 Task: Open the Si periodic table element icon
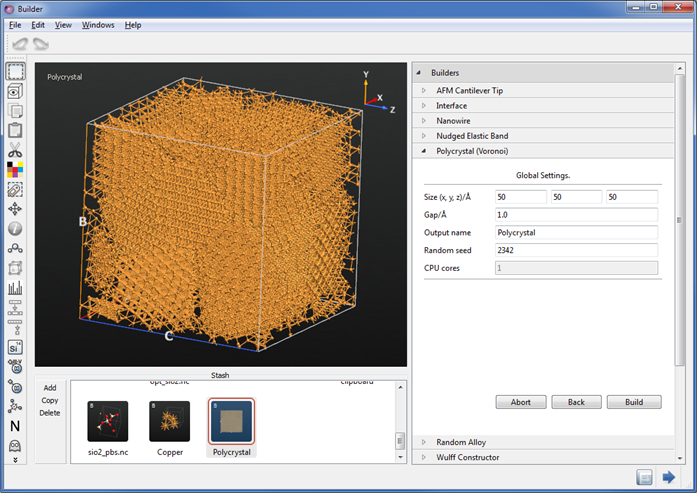coord(15,347)
